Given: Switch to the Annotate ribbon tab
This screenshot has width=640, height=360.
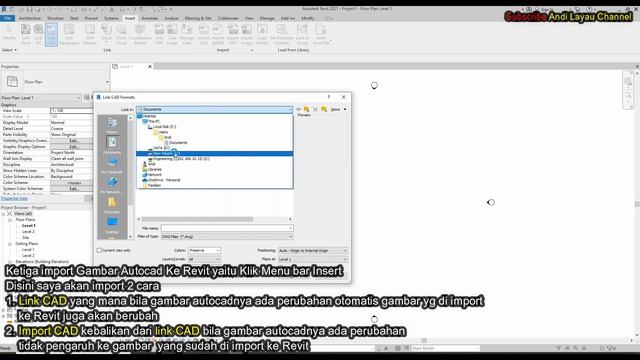Looking at the screenshot, I should pos(149,18).
